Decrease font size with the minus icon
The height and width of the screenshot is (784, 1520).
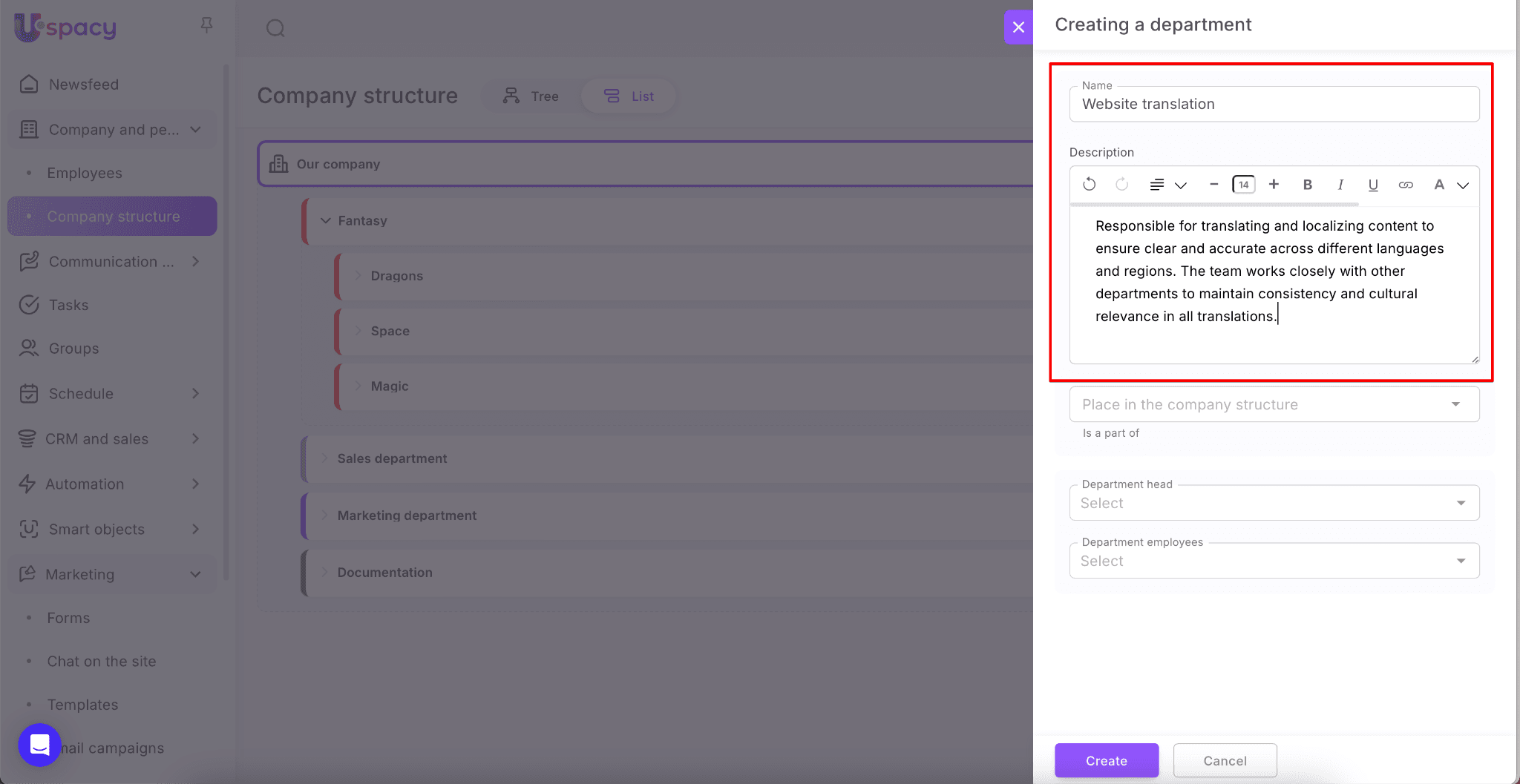coord(1213,185)
